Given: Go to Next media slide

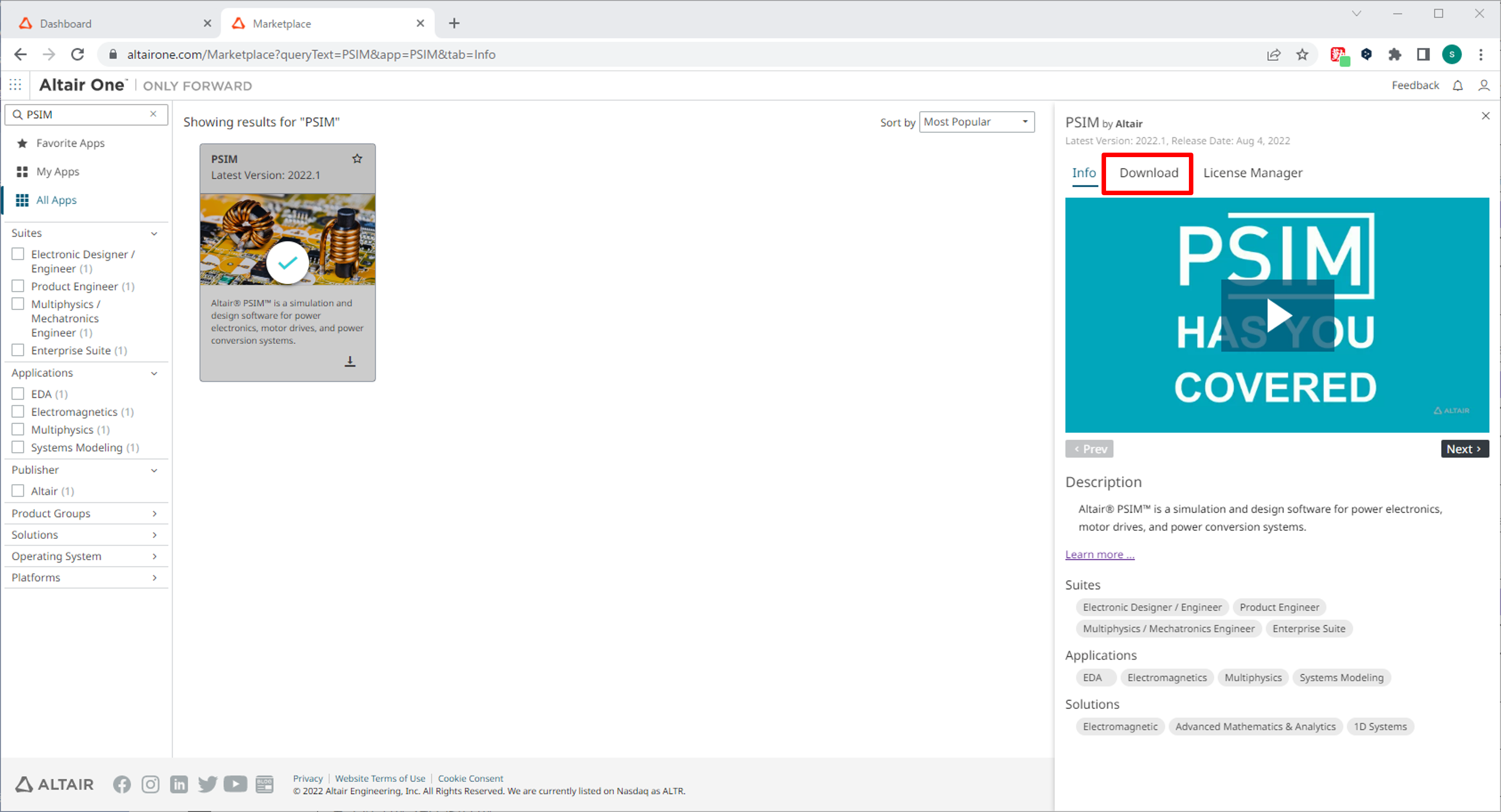Looking at the screenshot, I should click(1464, 449).
